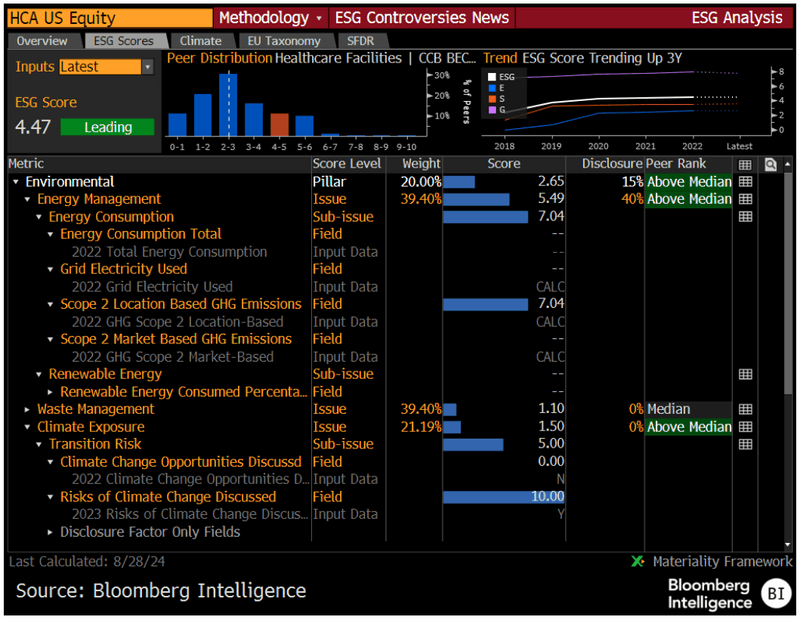The image size is (800, 619).
Task: Open the SFDR tab
Action: click(x=360, y=41)
